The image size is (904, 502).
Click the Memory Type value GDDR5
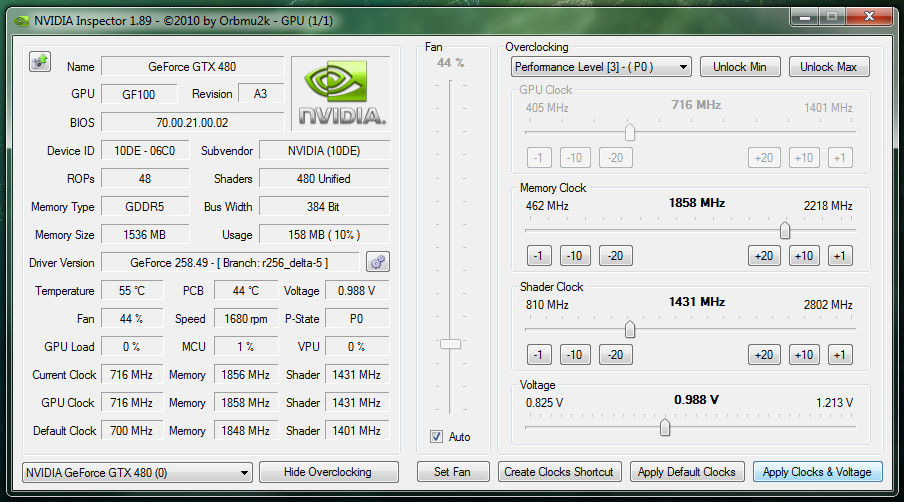point(145,207)
